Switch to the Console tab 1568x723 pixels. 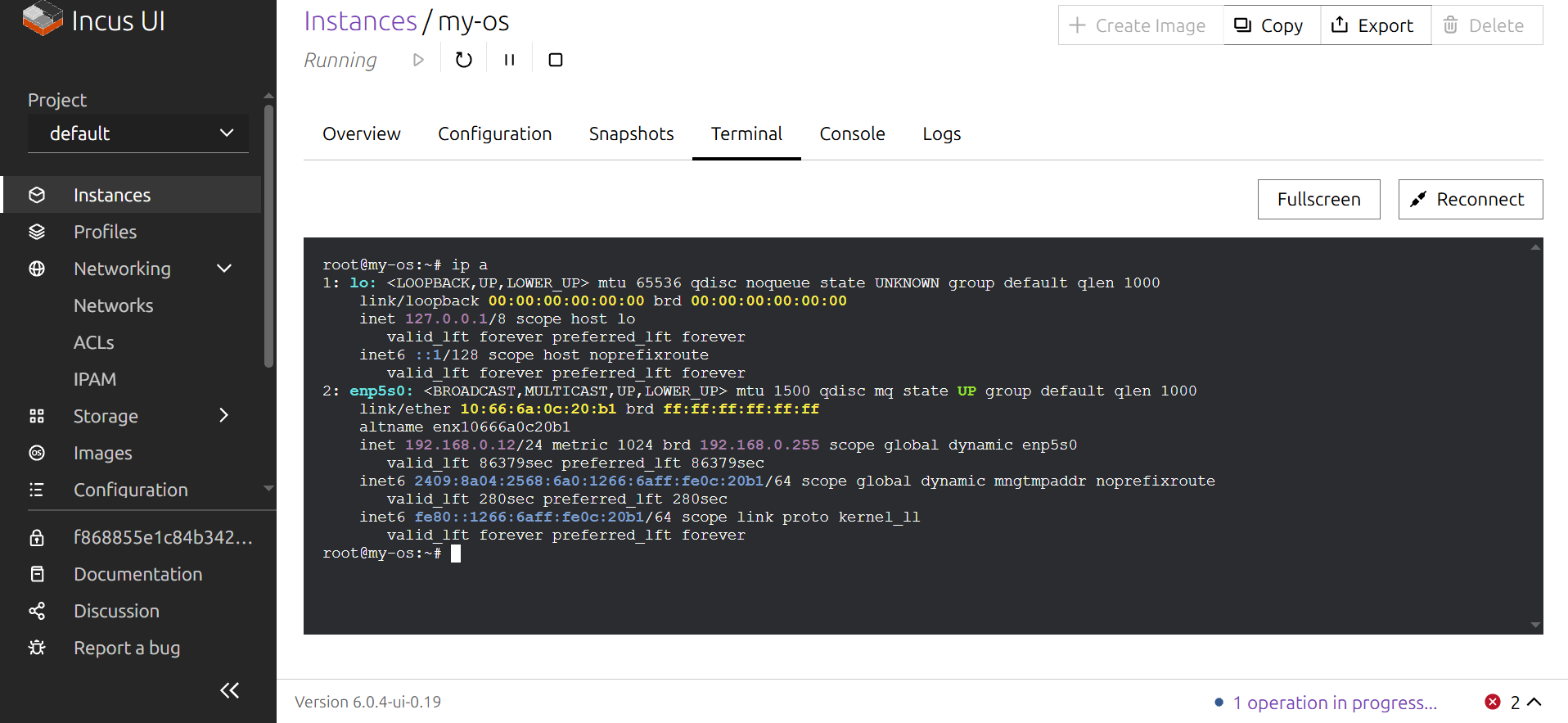tap(852, 133)
